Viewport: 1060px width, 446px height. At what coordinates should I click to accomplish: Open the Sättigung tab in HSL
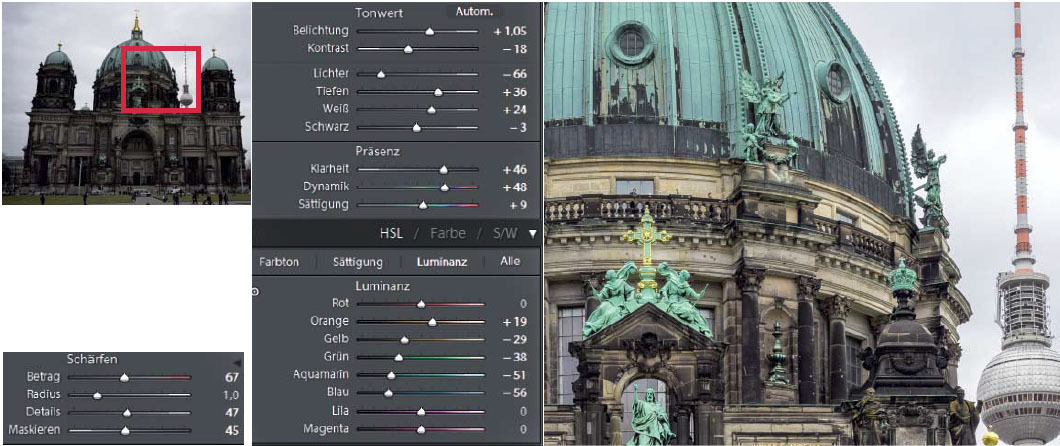(358, 262)
